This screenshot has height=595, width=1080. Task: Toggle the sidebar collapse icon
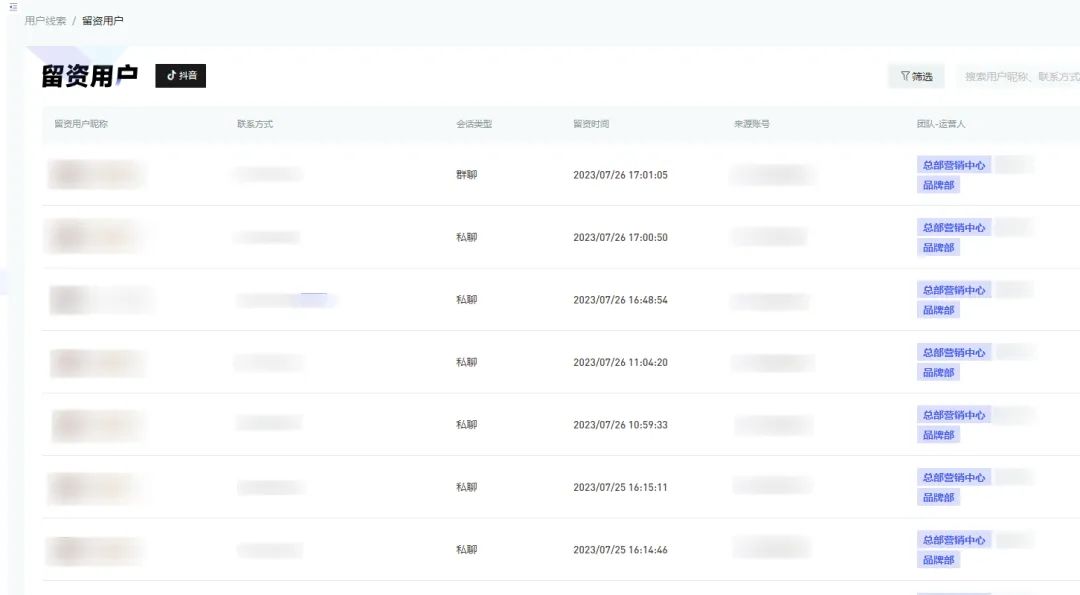click(13, 7)
